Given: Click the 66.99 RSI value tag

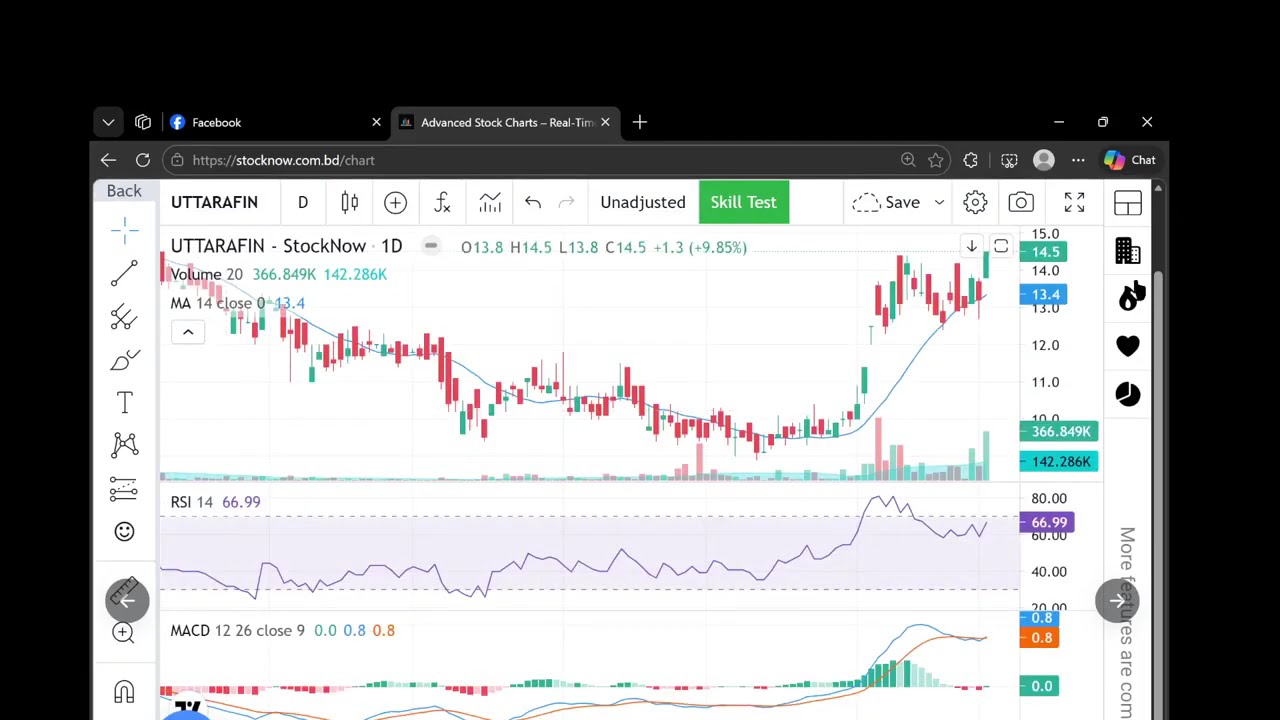Looking at the screenshot, I should tap(1048, 522).
